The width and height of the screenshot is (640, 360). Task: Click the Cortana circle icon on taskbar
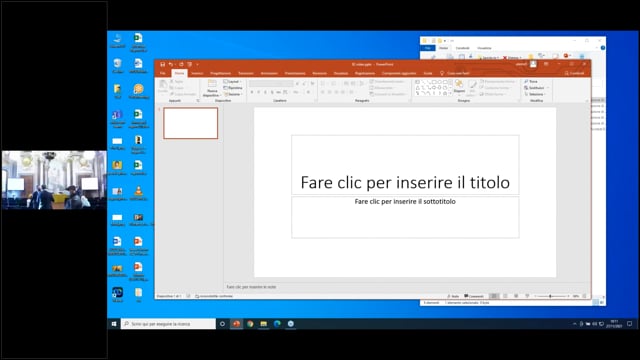coord(222,324)
